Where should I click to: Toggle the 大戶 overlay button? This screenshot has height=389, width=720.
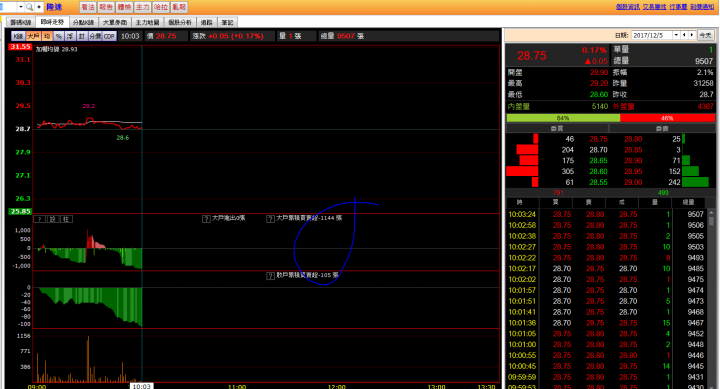pyautogui.click(x=33, y=36)
